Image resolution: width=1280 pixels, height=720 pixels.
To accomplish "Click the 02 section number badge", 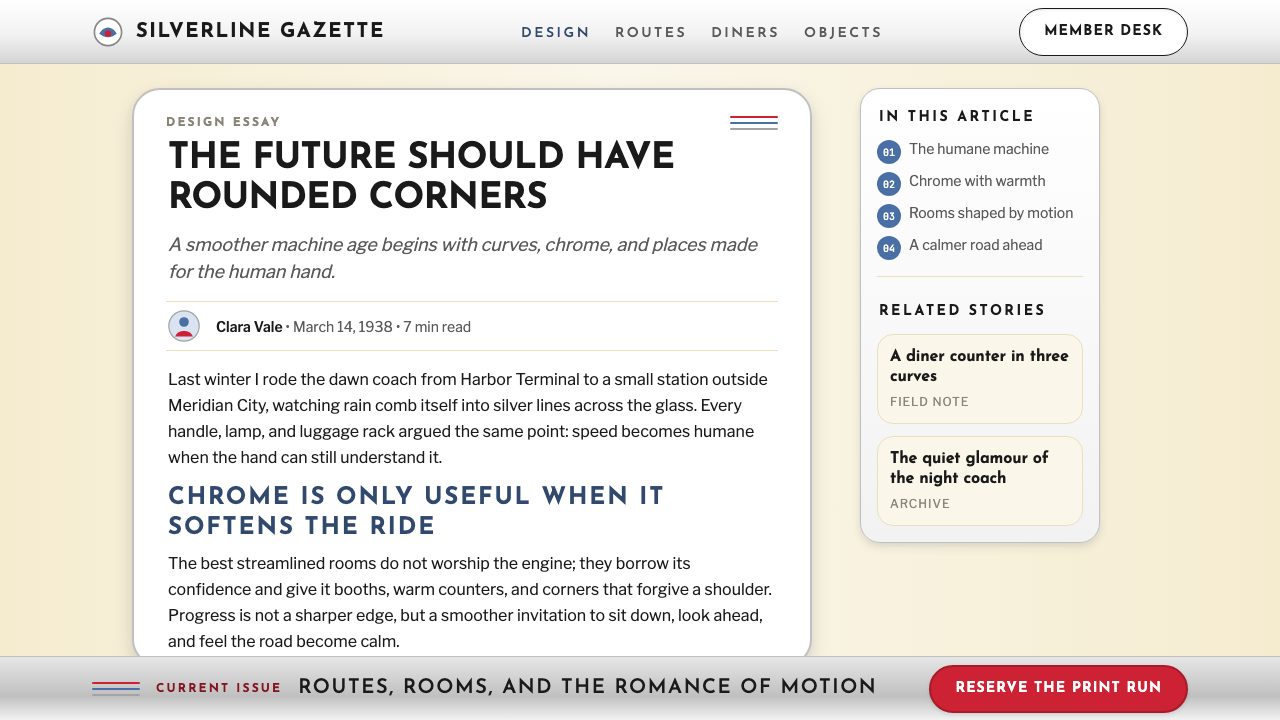I will point(889,184).
